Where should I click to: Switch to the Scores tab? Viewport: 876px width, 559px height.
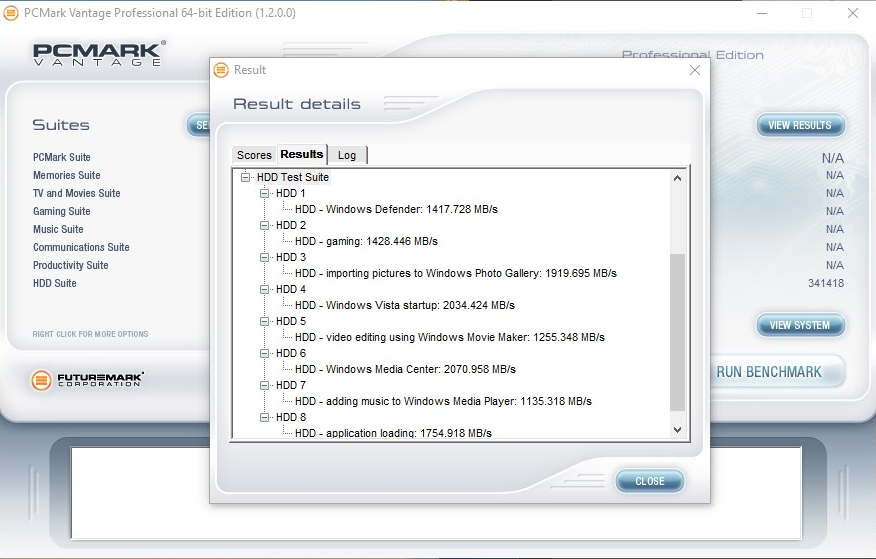[254, 155]
